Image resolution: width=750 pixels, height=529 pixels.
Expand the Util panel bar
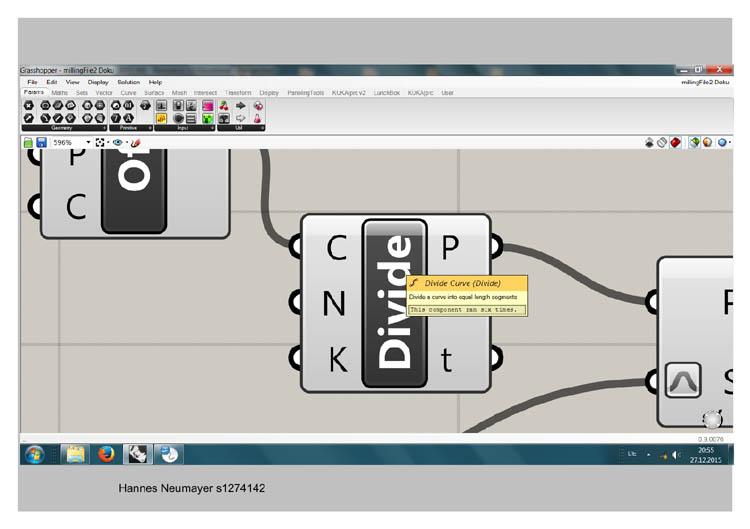click(241, 128)
